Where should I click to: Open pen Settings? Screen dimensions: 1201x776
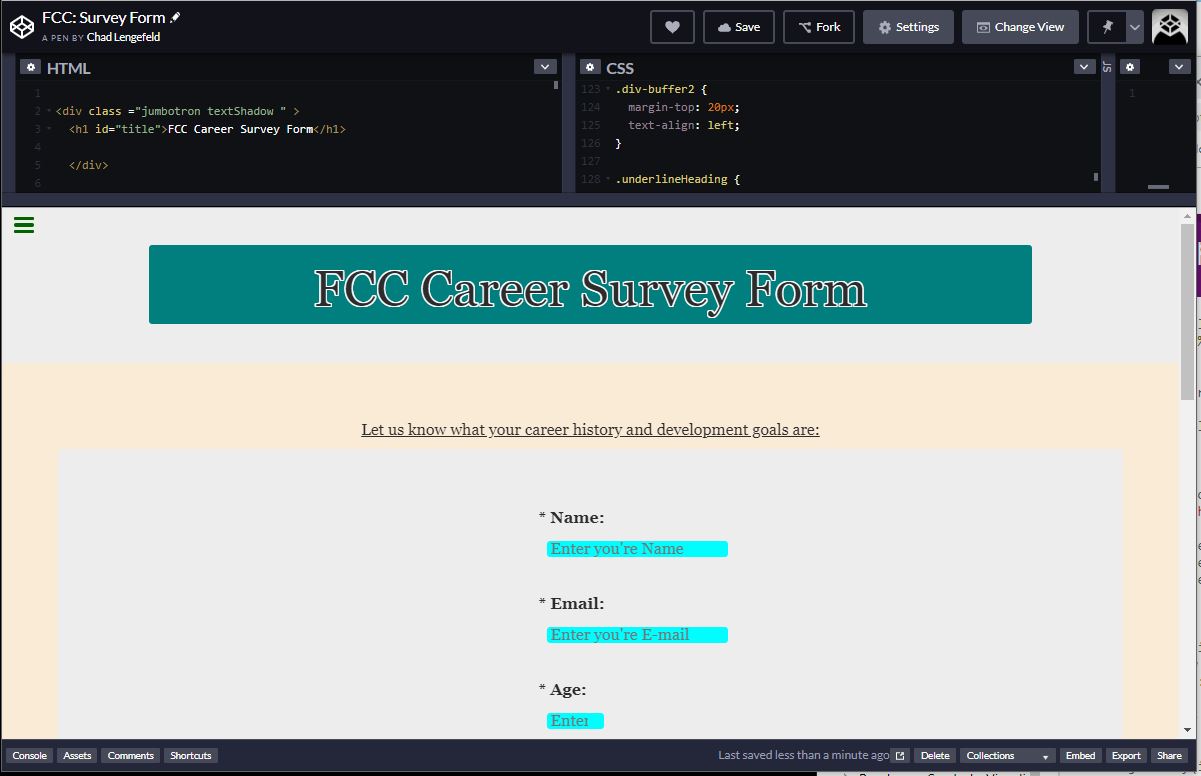coord(908,27)
